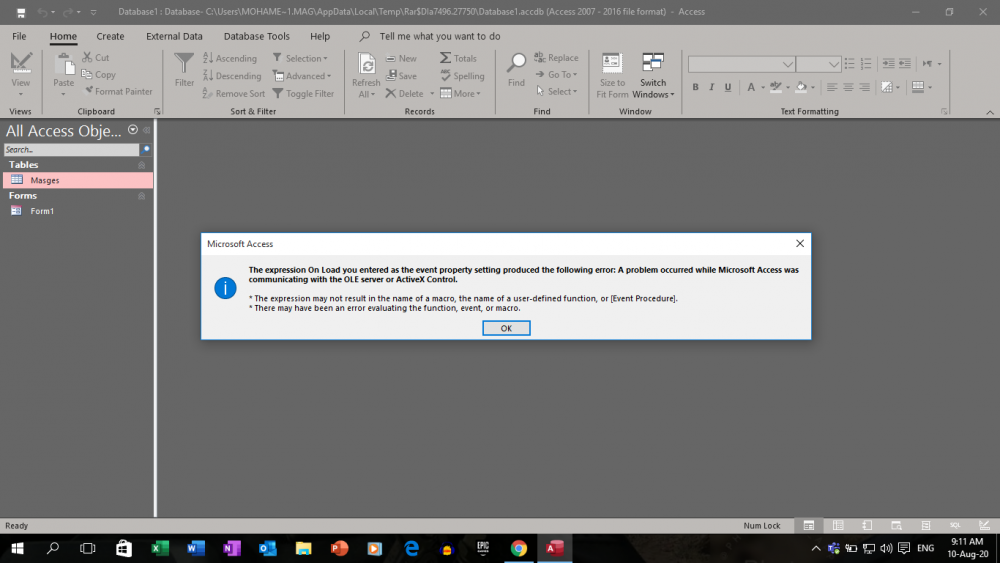The image size is (1000, 563).
Task: Open the Select dropdown in Find group
Action: (556, 91)
